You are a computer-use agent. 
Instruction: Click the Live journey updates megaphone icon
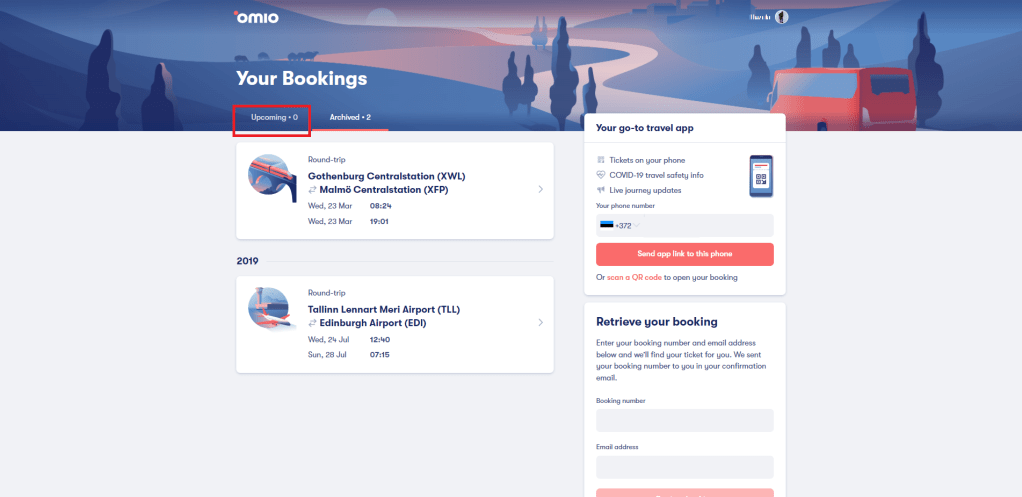(601, 190)
